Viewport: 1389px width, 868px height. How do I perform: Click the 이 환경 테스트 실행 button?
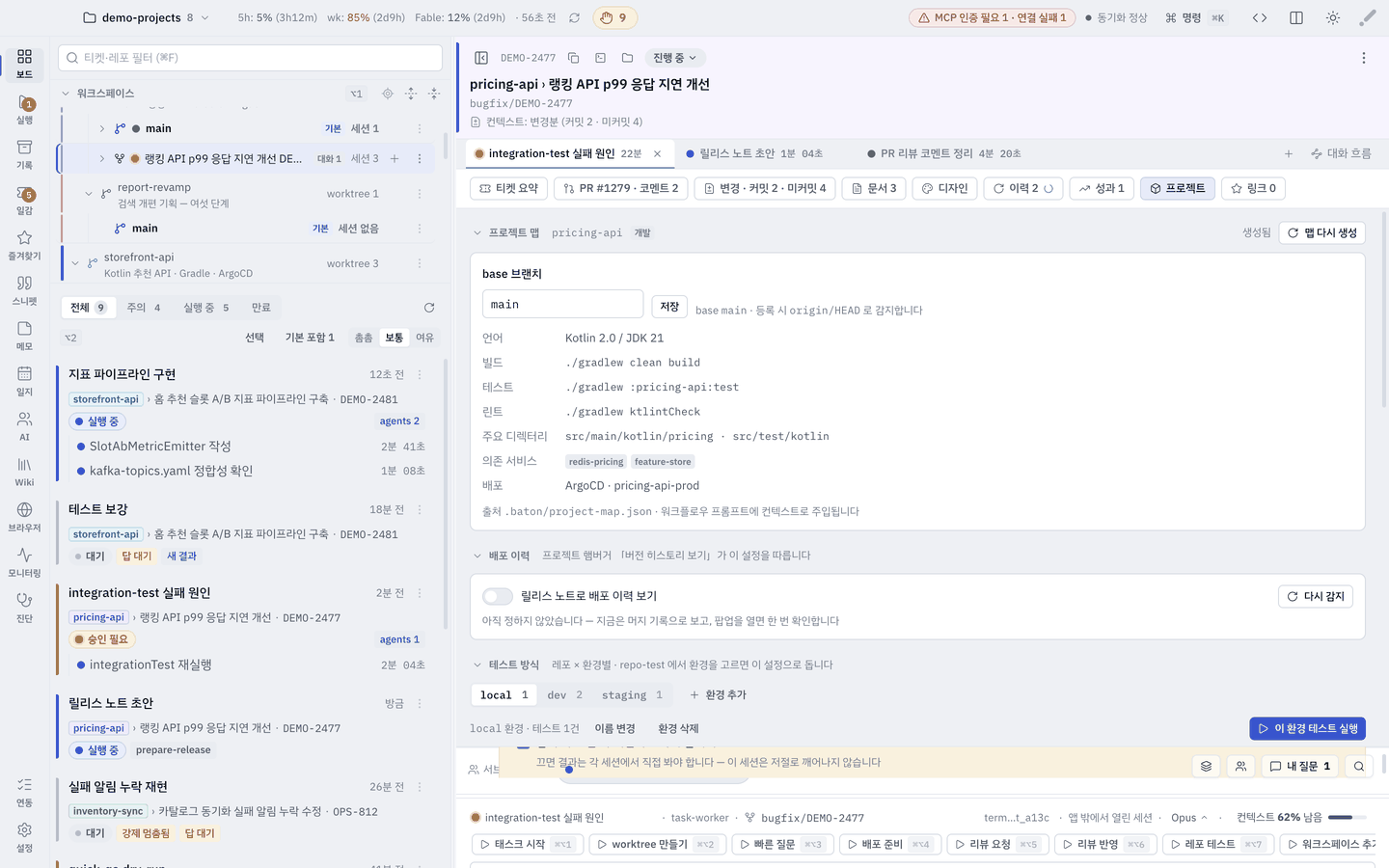1307,728
